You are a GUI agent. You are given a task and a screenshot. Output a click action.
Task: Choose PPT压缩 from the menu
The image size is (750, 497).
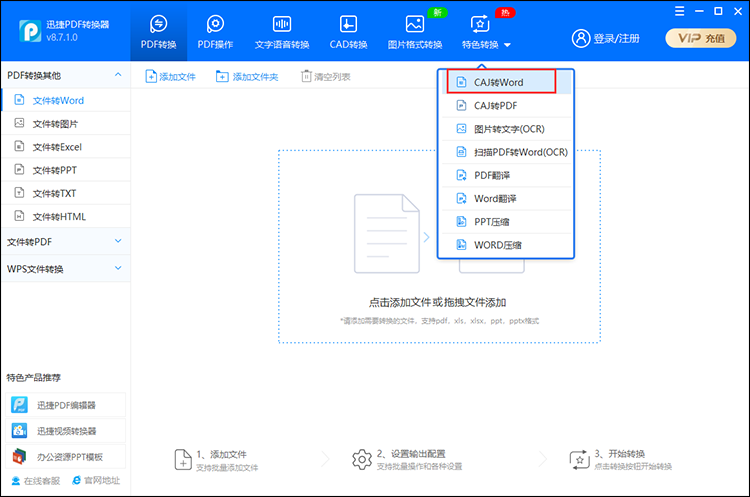[x=506, y=222]
